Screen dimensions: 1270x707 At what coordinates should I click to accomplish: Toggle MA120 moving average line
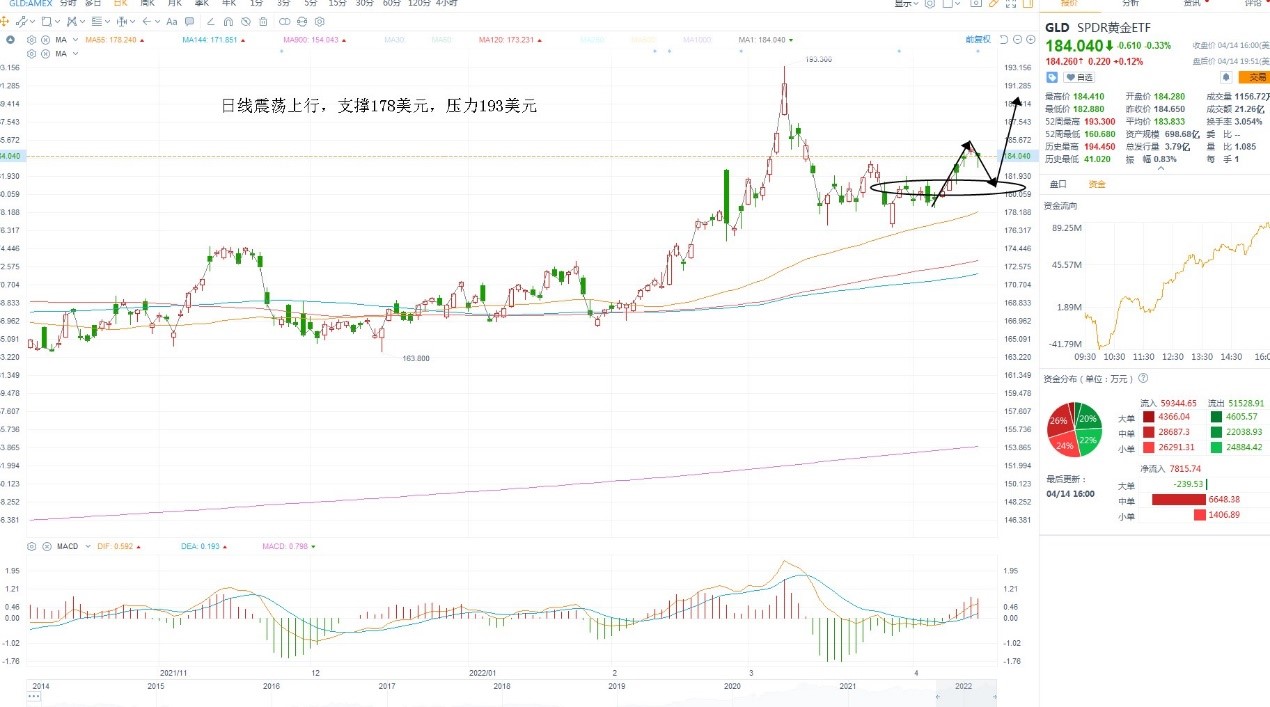[509, 40]
